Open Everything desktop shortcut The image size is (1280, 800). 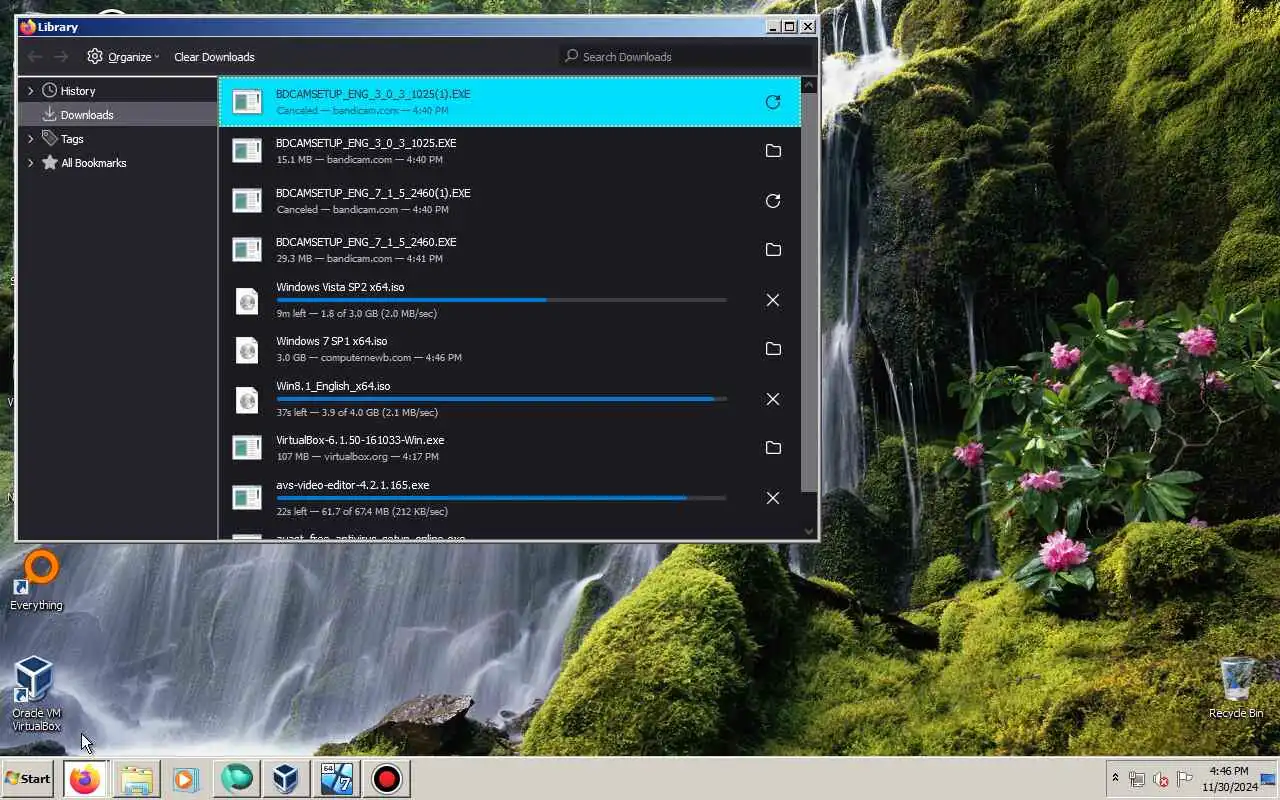point(36,581)
